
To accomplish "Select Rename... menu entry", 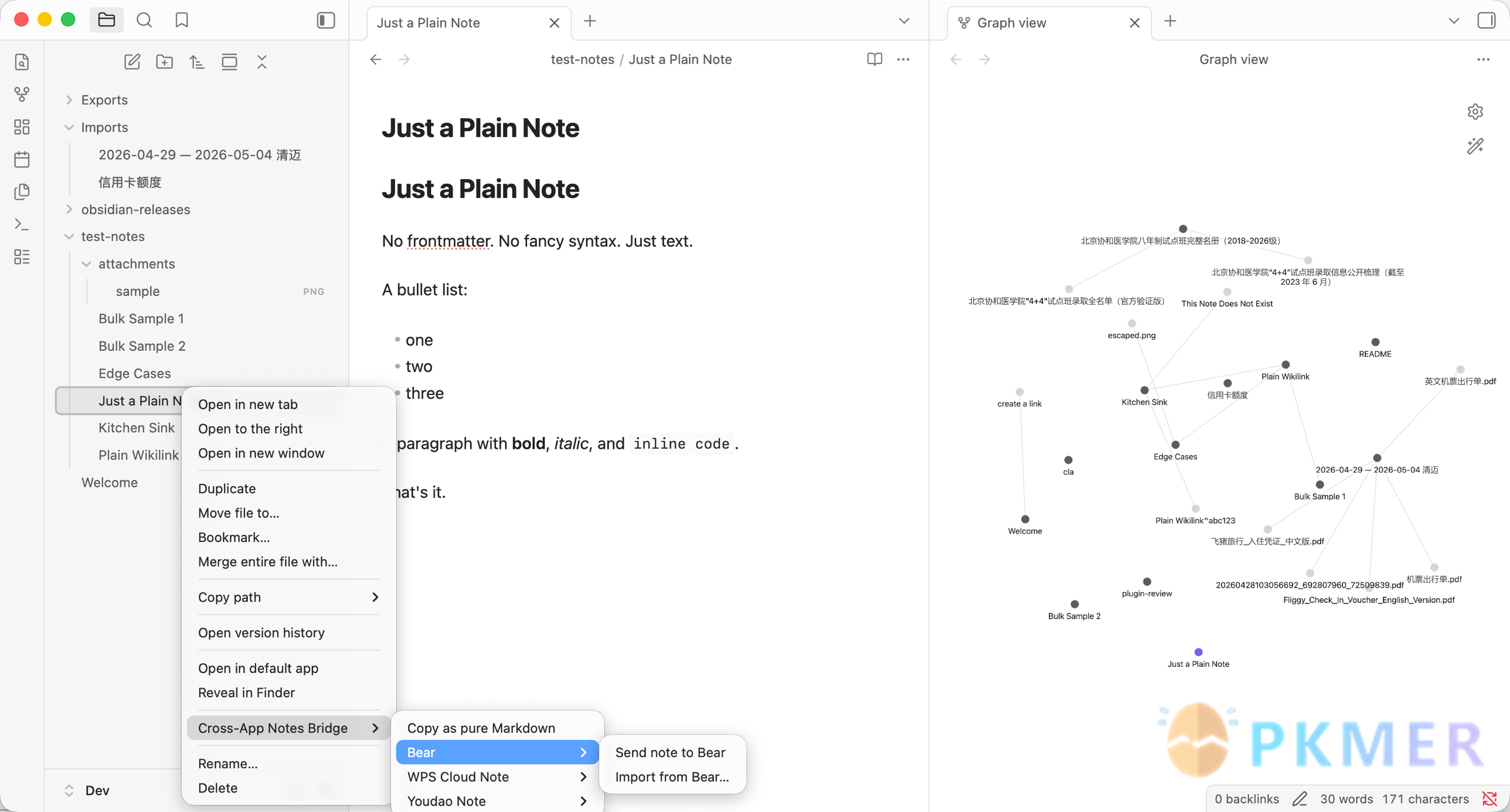I will [288, 763].
